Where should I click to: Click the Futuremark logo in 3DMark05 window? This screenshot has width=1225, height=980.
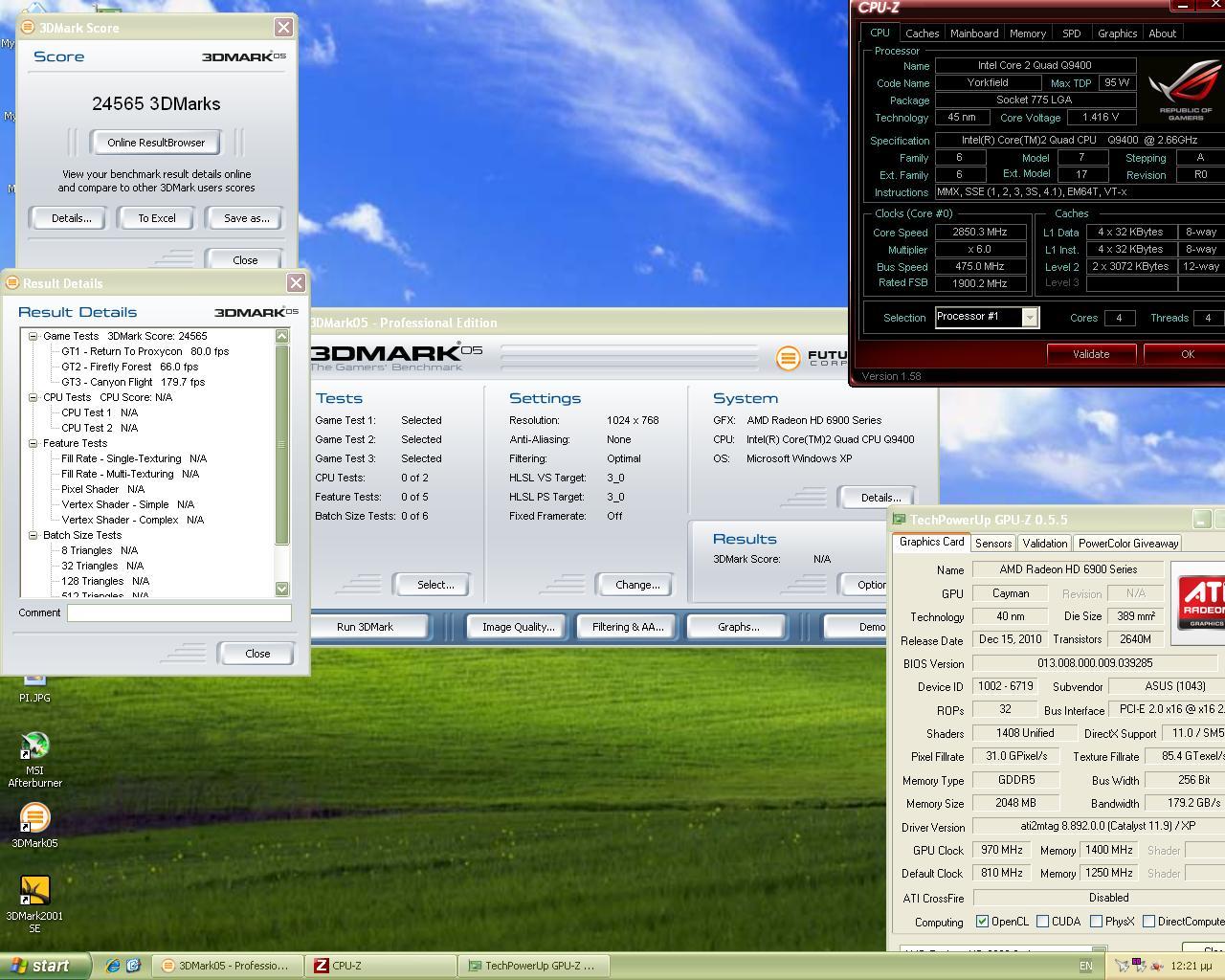click(811, 358)
